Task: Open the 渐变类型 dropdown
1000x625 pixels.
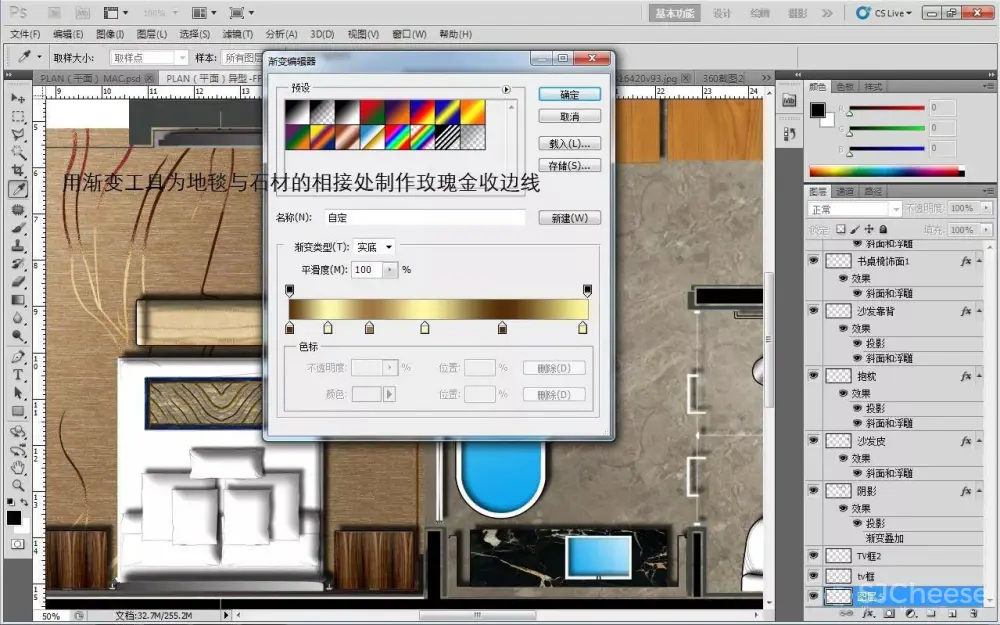Action: click(375, 247)
